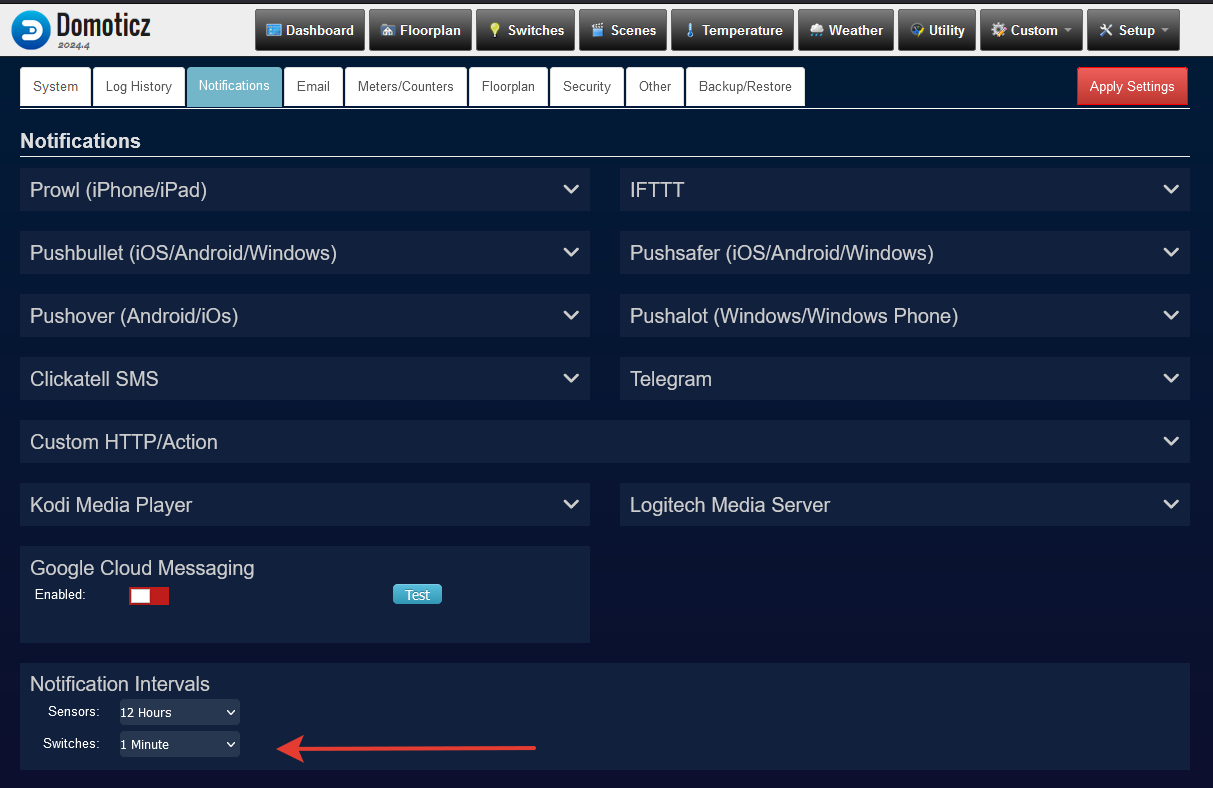Open the Backup/Restore tab
This screenshot has width=1213, height=788.
[745, 86]
